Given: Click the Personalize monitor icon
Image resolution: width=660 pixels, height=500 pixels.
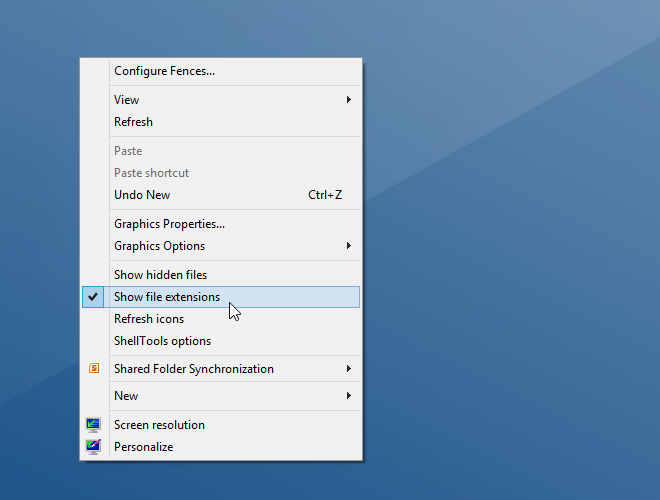Looking at the screenshot, I should pos(93,447).
